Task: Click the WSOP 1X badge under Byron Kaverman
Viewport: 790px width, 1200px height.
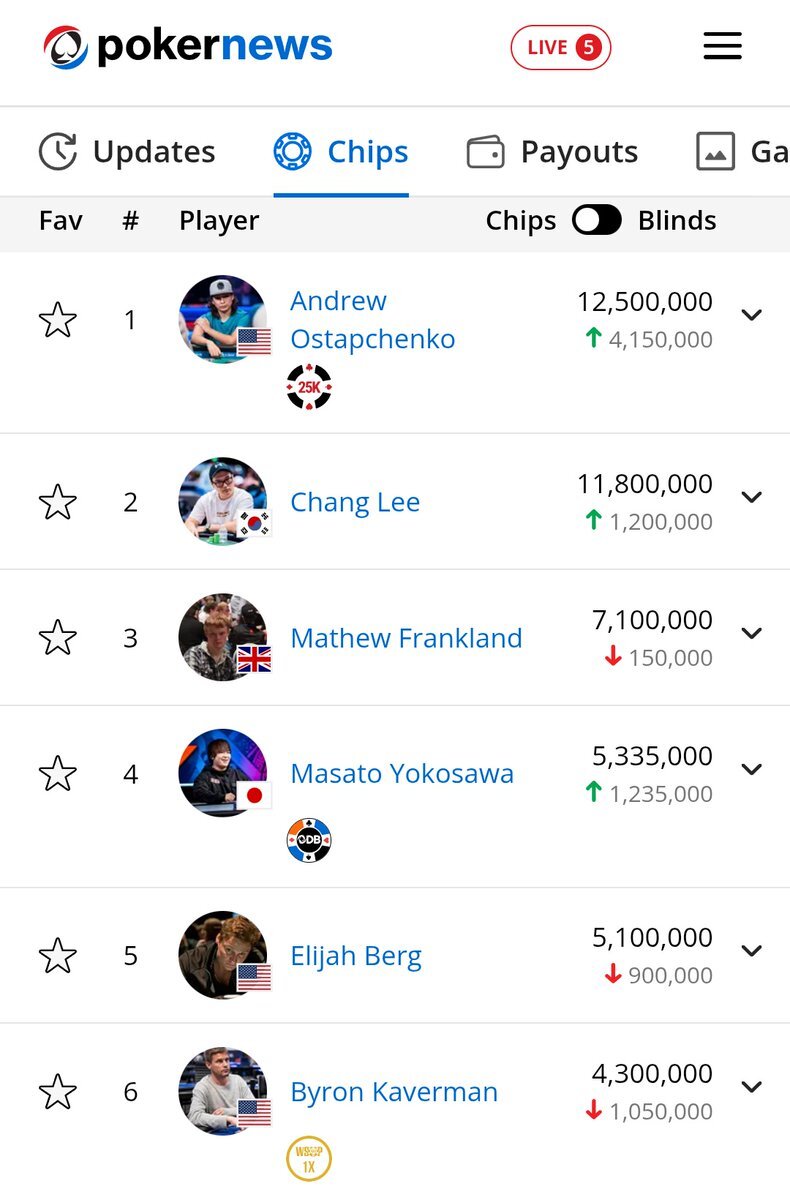Action: click(x=309, y=1159)
